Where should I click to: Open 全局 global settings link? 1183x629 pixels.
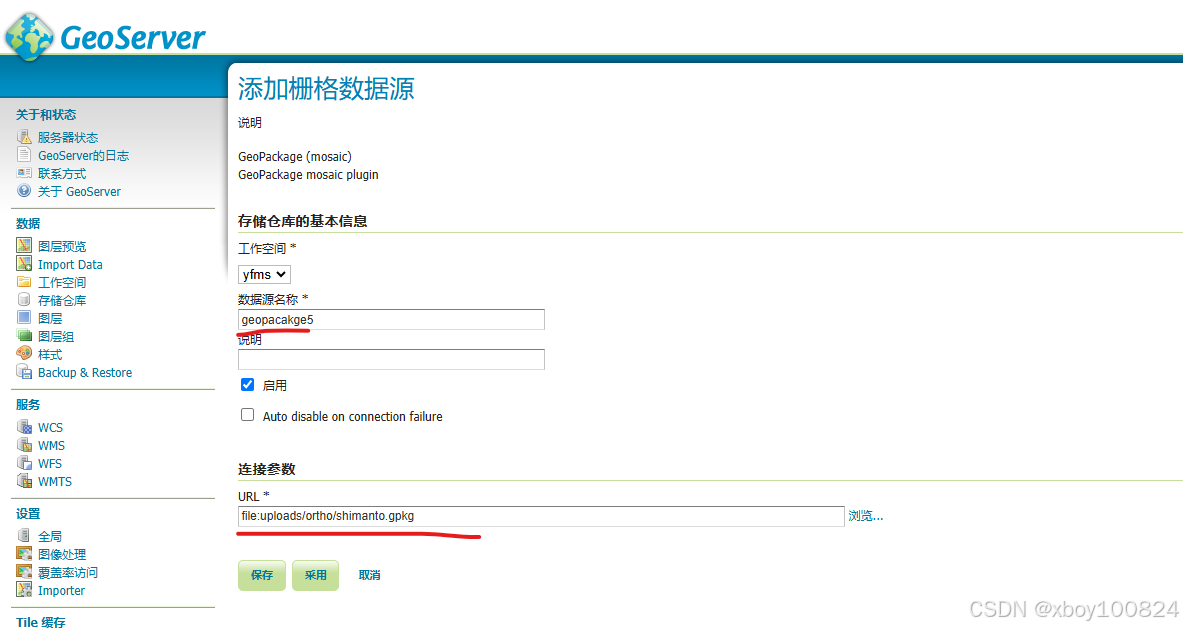click(50, 536)
